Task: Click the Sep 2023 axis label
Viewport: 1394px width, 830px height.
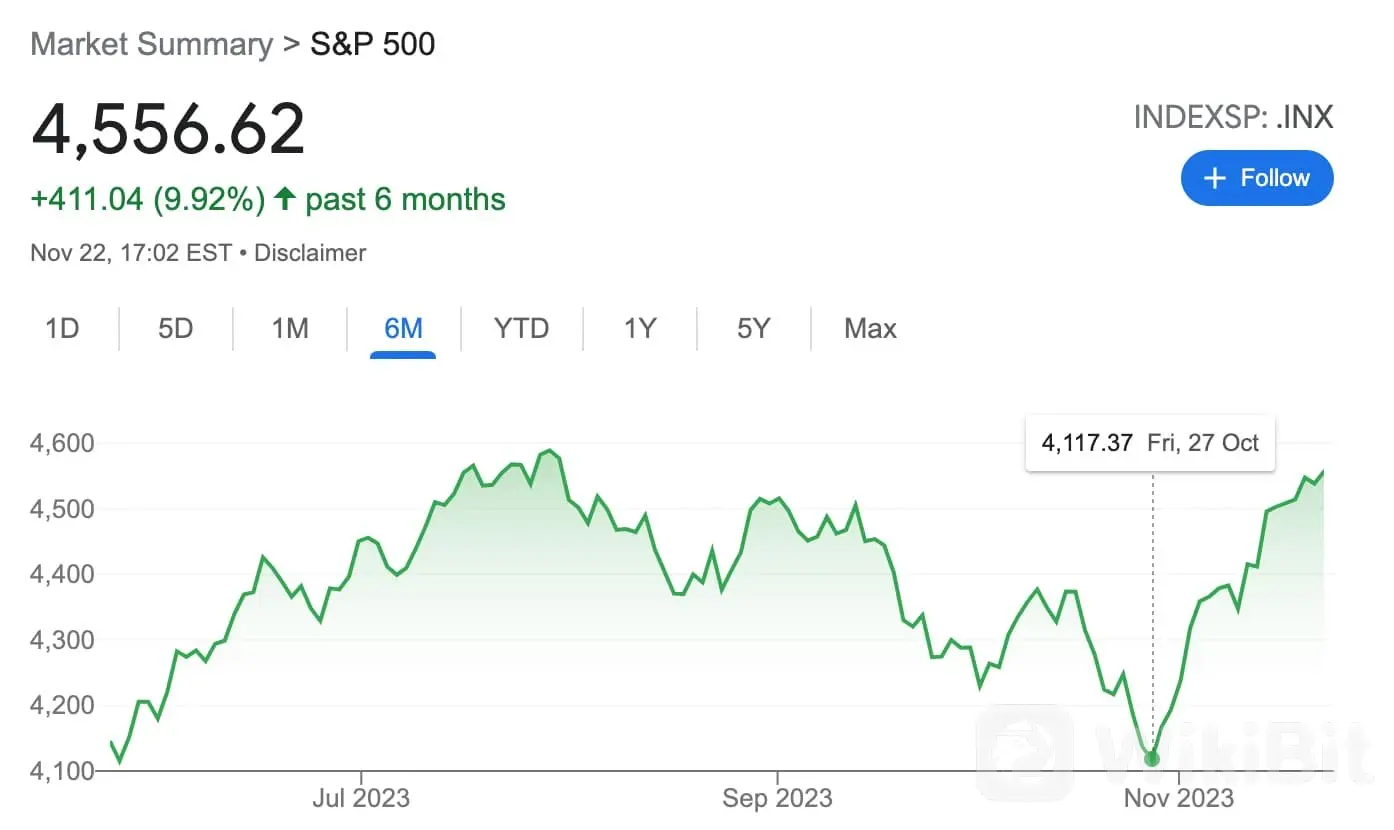Action: pyautogui.click(x=777, y=798)
